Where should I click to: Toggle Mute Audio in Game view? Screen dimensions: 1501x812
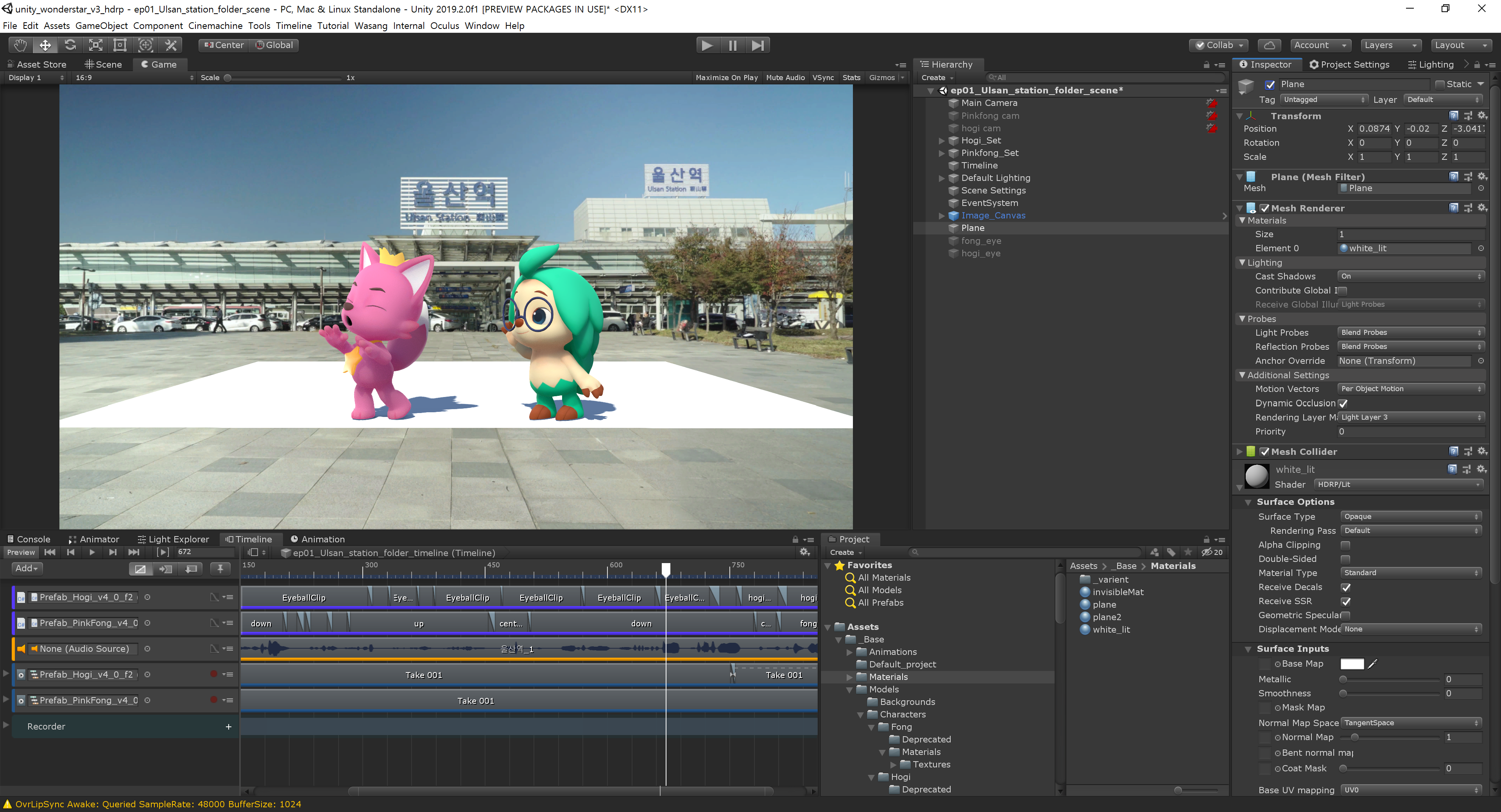click(785, 77)
